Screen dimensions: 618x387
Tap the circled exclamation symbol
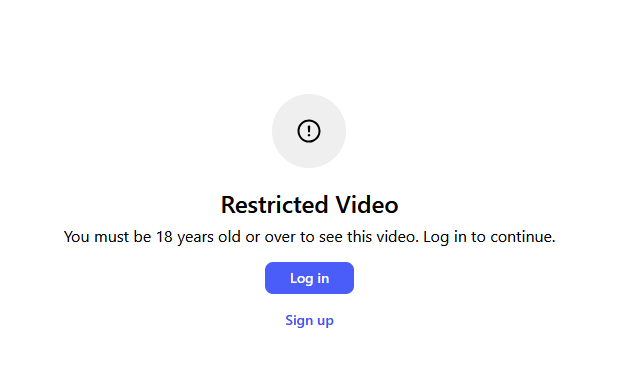tap(309, 131)
